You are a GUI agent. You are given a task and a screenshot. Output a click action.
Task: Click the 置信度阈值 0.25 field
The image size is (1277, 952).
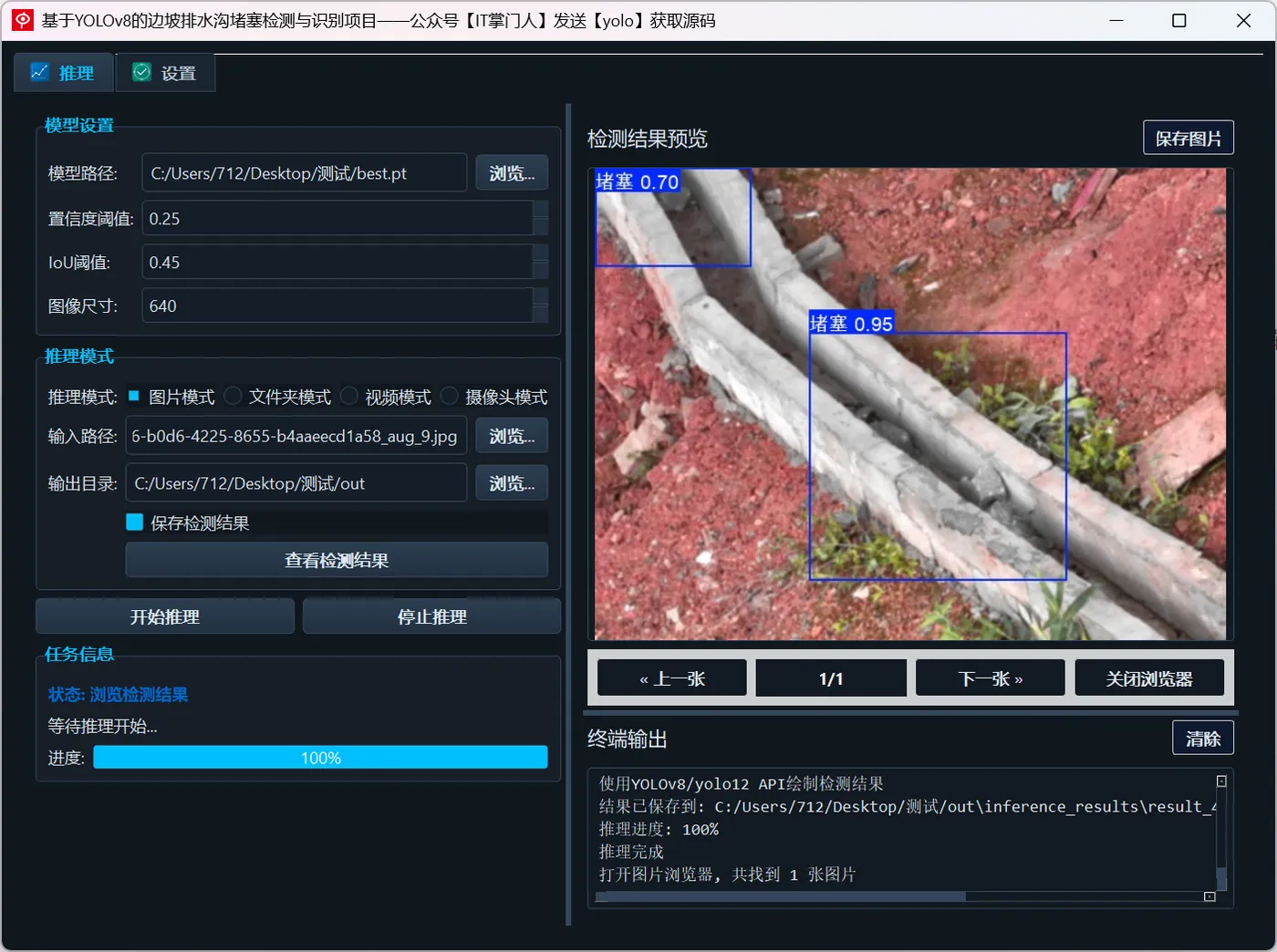point(337,218)
